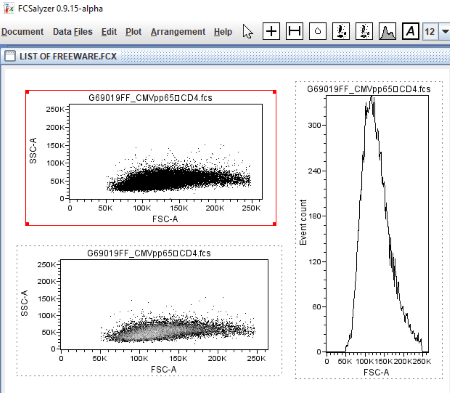Select the text annotation tool

(x=410, y=31)
